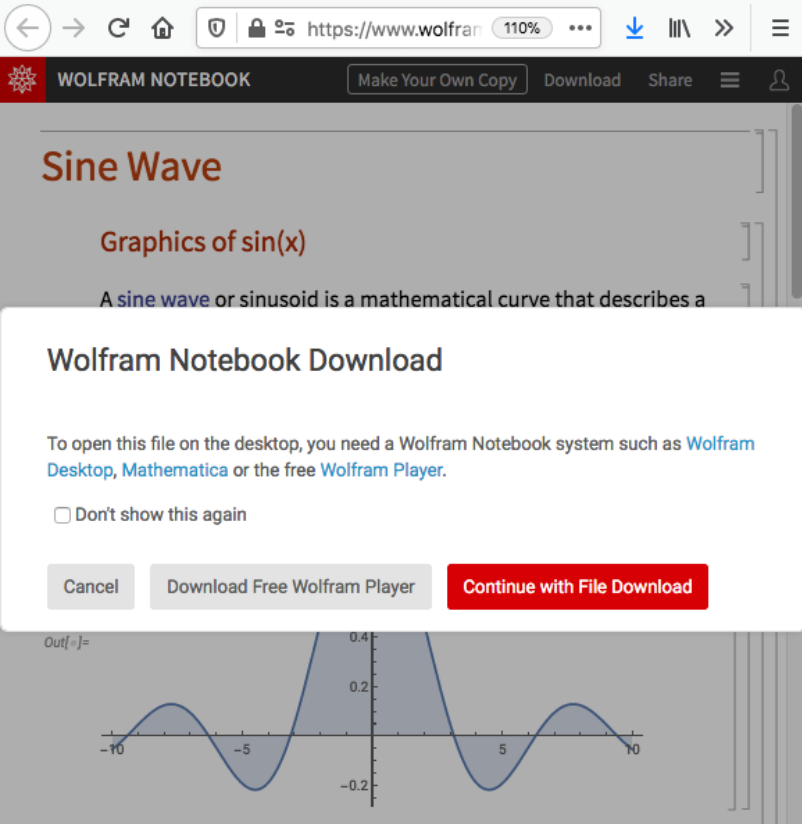Open the Firefox application hamburger menu
Viewport: 802px width, 824px height.
pyautogui.click(x=779, y=27)
